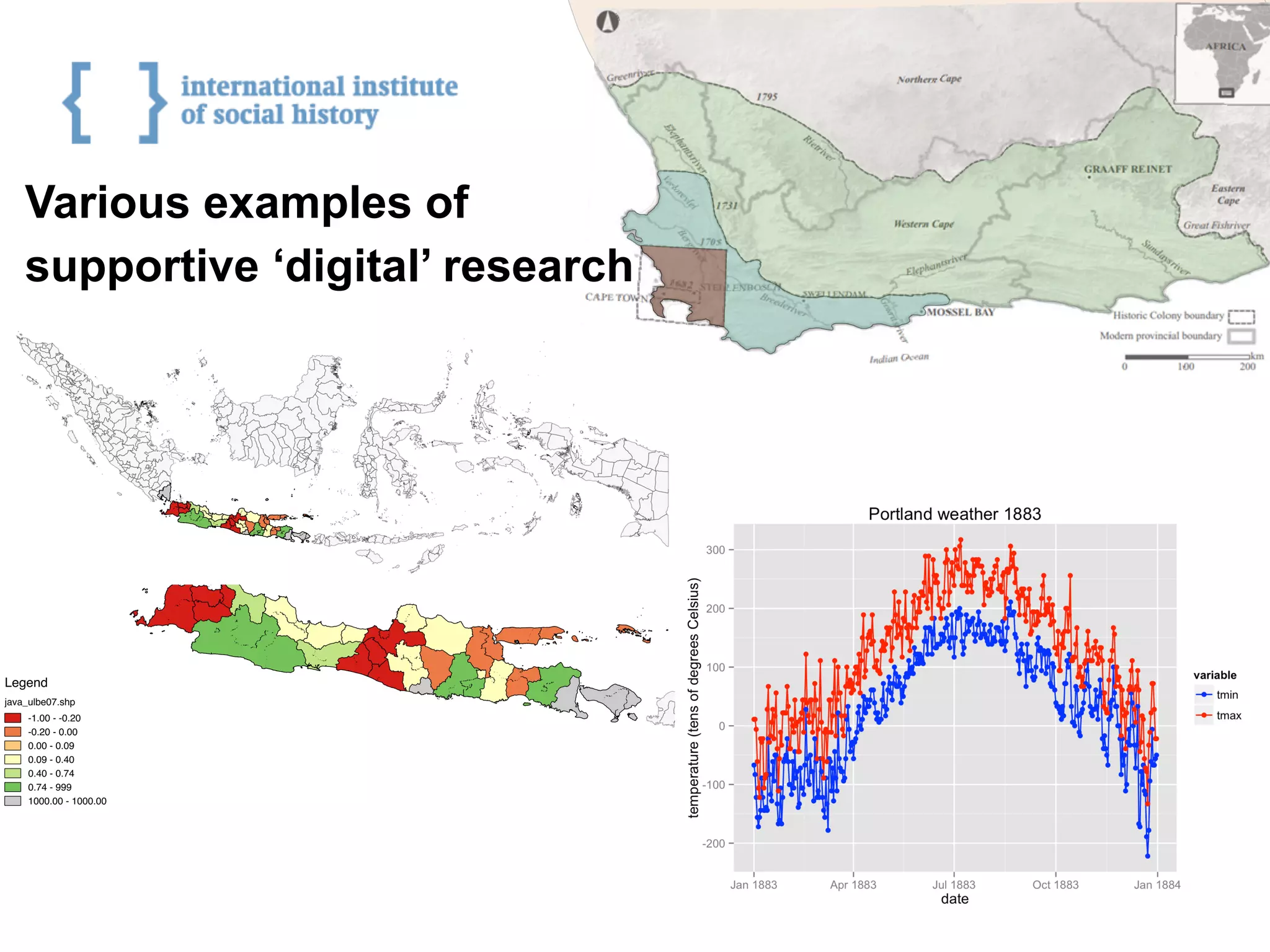Click the red tmax legend marker

click(1204, 715)
